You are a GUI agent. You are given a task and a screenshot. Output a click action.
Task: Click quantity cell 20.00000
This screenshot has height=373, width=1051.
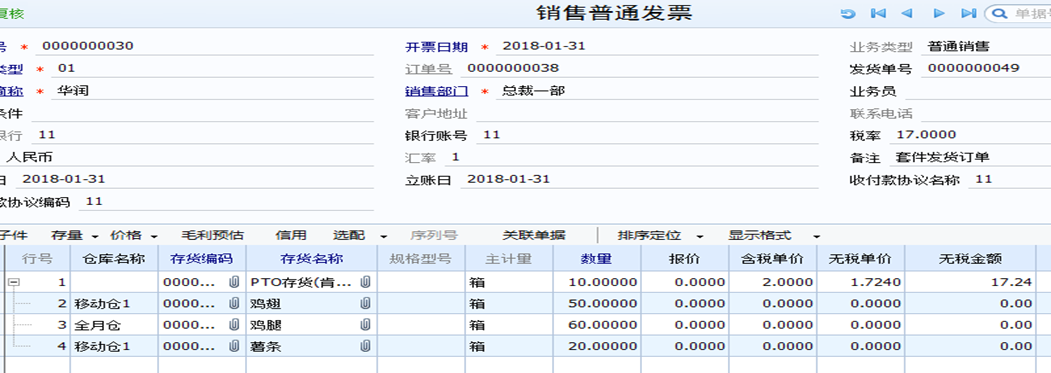[597, 347]
